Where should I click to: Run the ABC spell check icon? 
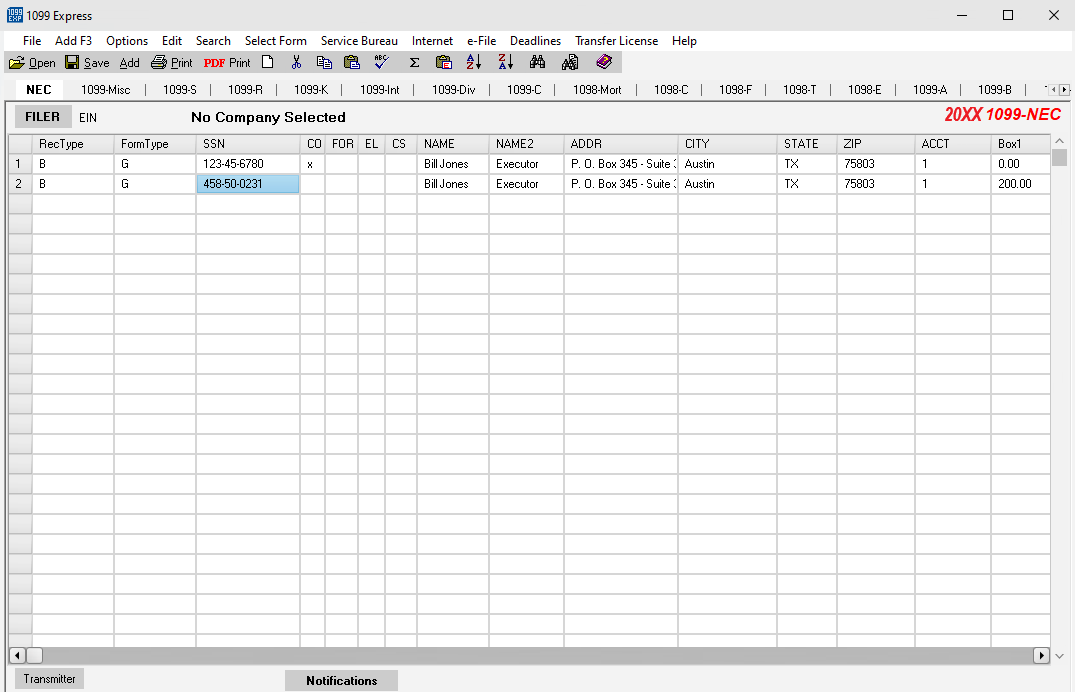point(381,62)
